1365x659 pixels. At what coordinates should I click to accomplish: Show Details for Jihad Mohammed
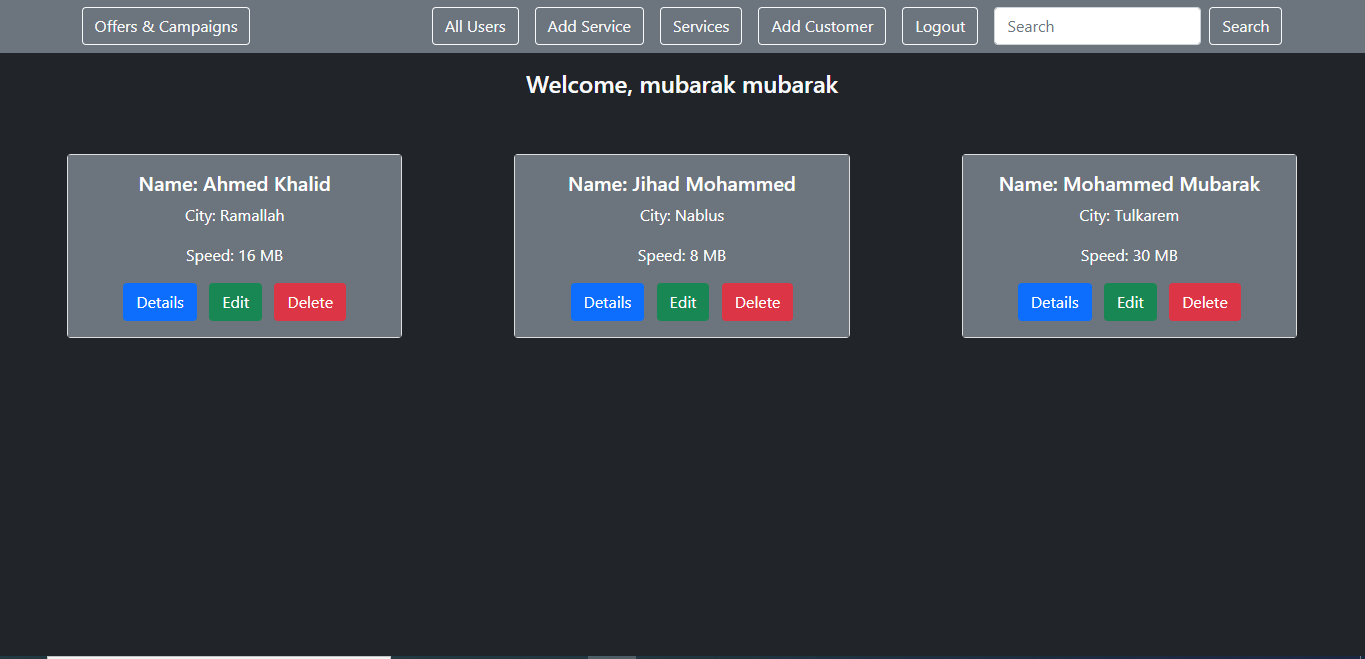(x=607, y=302)
